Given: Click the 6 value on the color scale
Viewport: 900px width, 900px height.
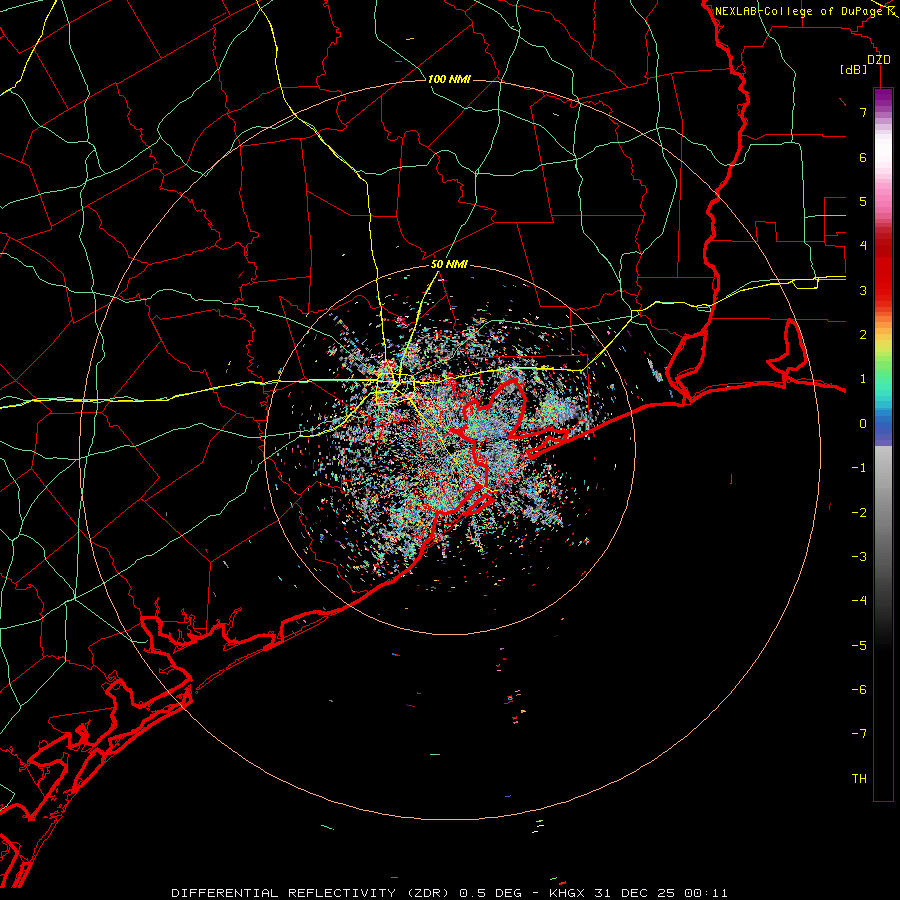Looking at the screenshot, I should [x=863, y=157].
